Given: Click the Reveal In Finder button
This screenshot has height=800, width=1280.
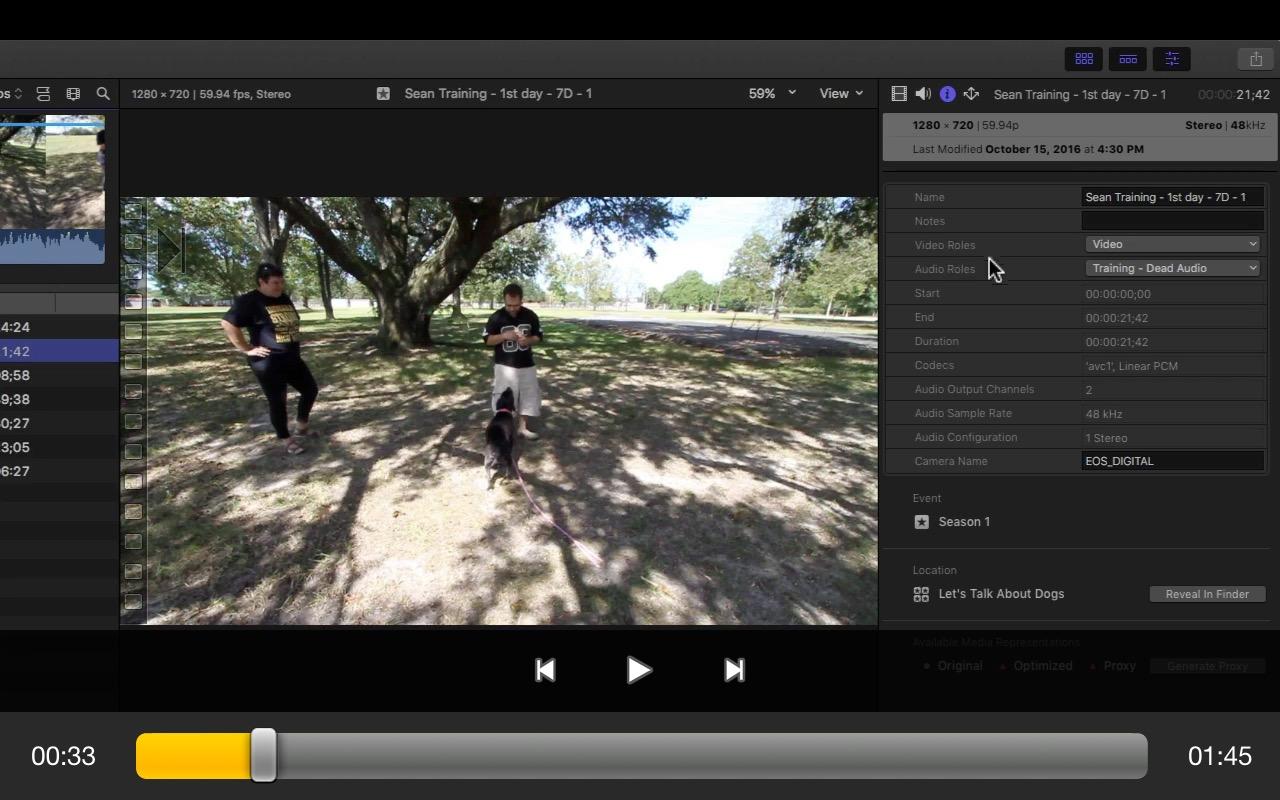Looking at the screenshot, I should 1207,594.
